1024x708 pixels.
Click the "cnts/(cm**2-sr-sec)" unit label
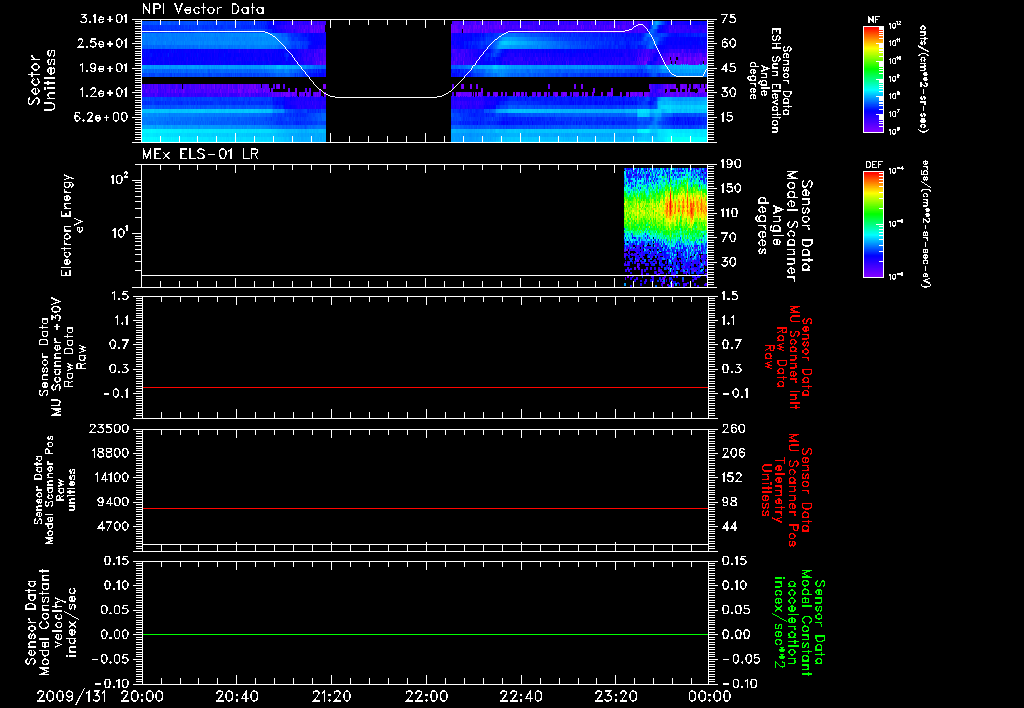tap(923, 79)
